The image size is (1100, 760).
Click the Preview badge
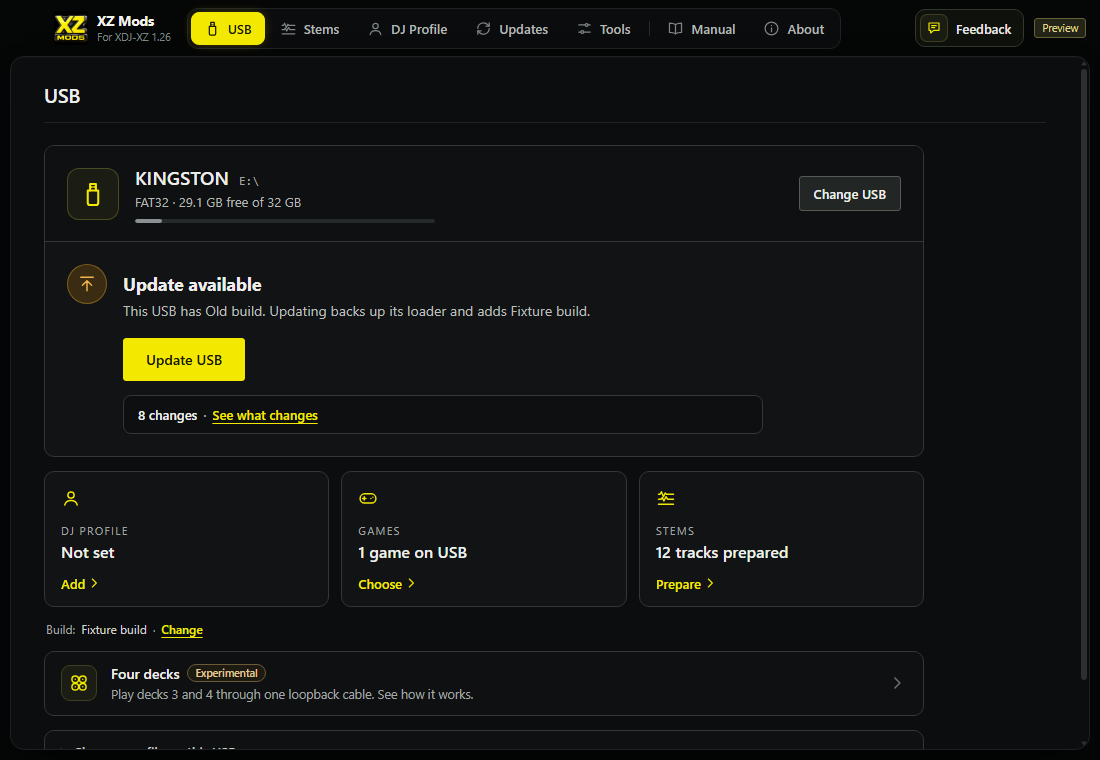point(1060,28)
